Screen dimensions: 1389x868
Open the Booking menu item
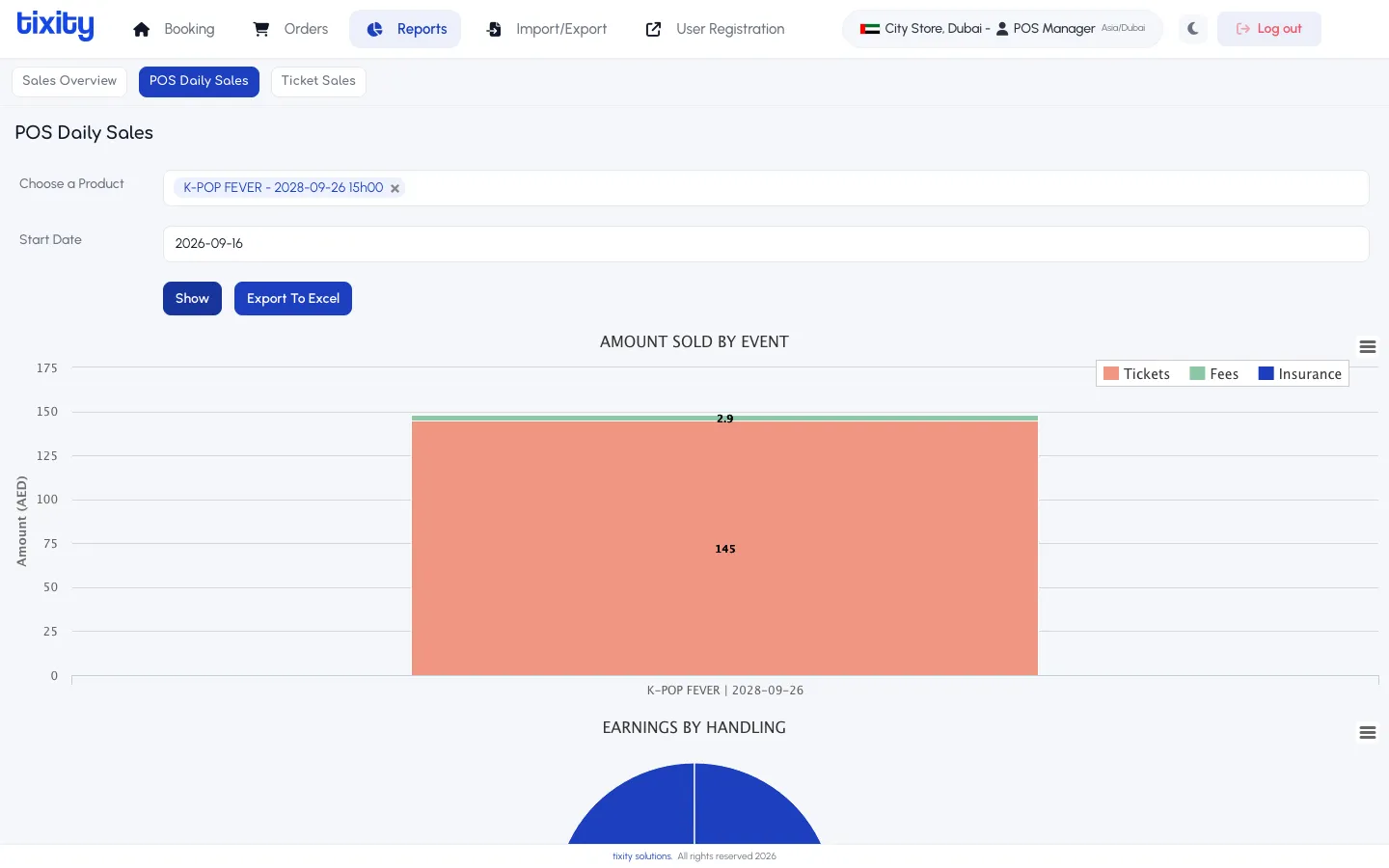click(x=175, y=29)
